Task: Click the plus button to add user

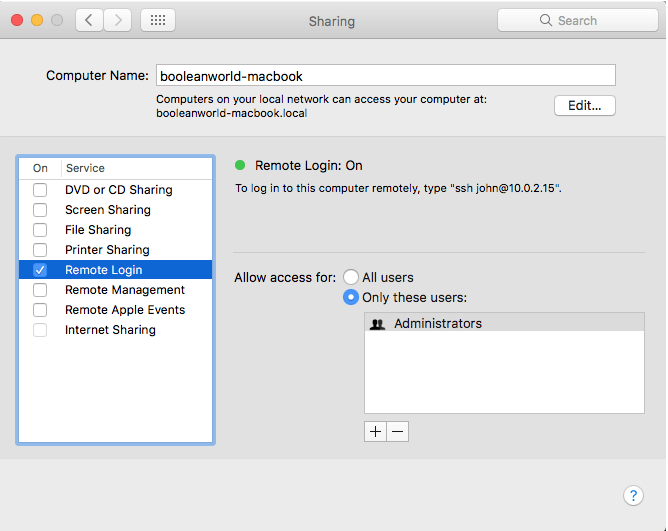Action: point(376,431)
